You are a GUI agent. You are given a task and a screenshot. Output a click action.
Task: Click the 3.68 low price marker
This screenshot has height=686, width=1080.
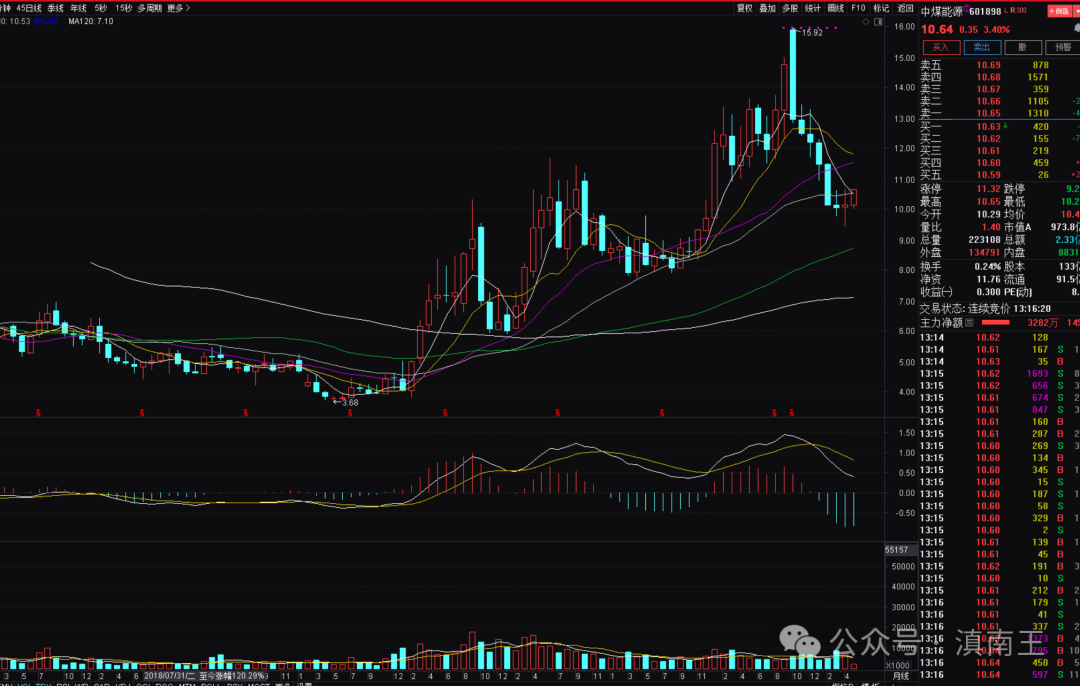point(345,402)
